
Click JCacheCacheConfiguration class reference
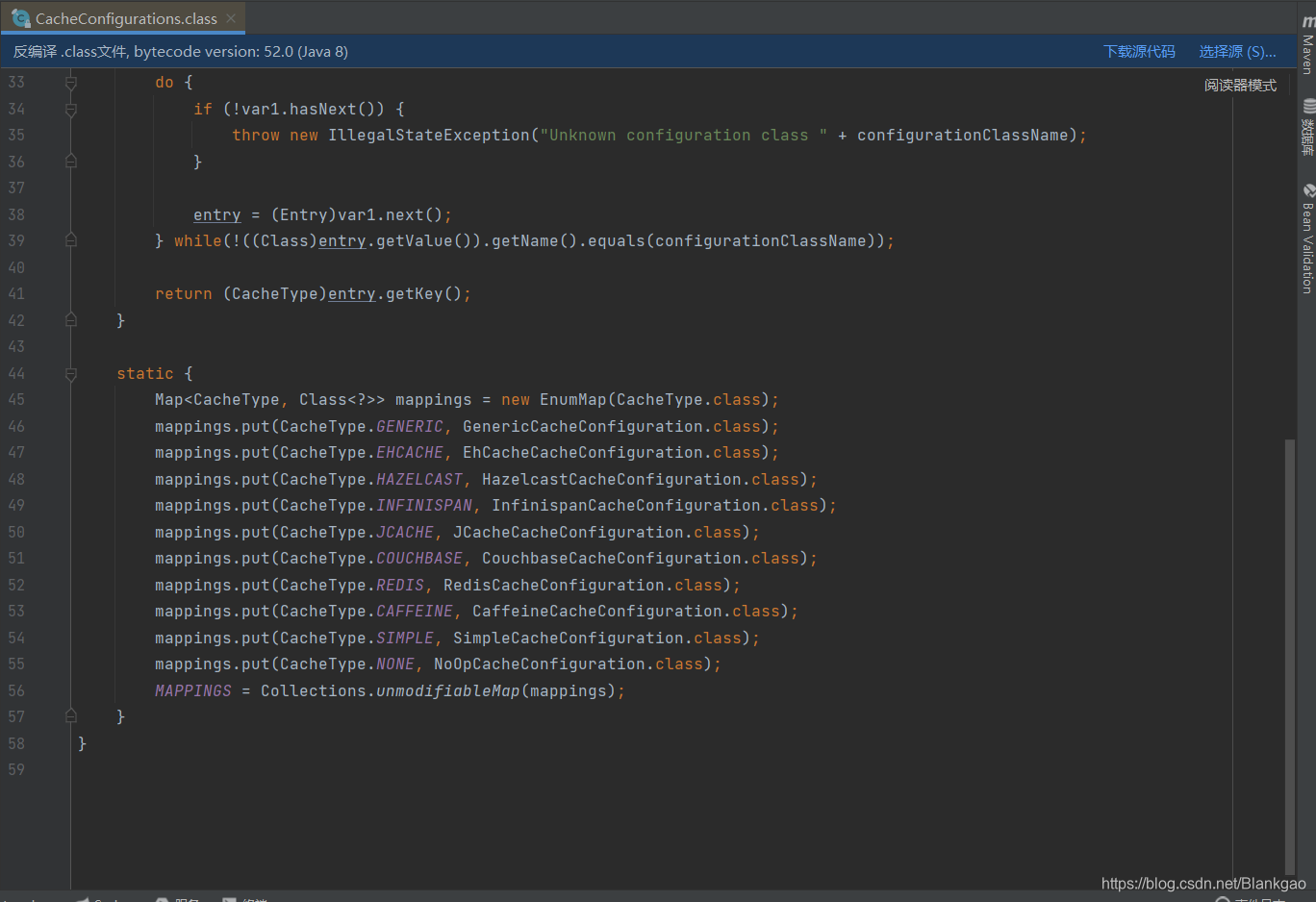click(x=569, y=533)
